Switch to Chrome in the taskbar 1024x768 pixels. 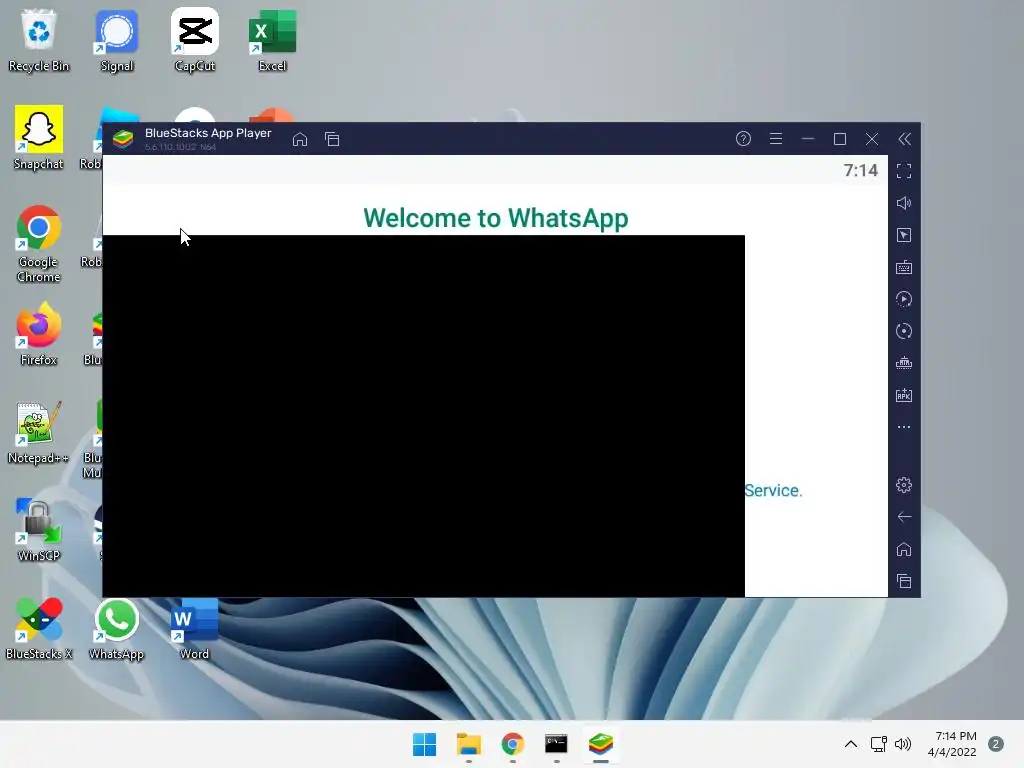pos(513,744)
